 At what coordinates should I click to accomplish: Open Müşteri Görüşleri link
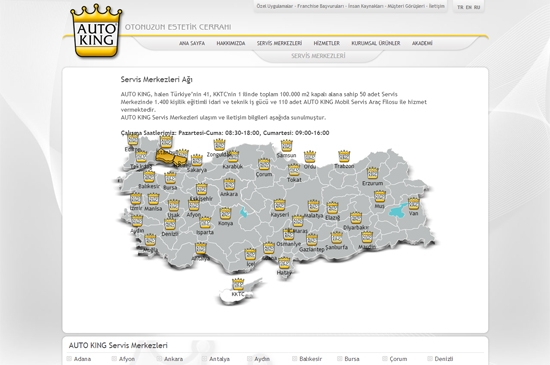pyautogui.click(x=406, y=6)
